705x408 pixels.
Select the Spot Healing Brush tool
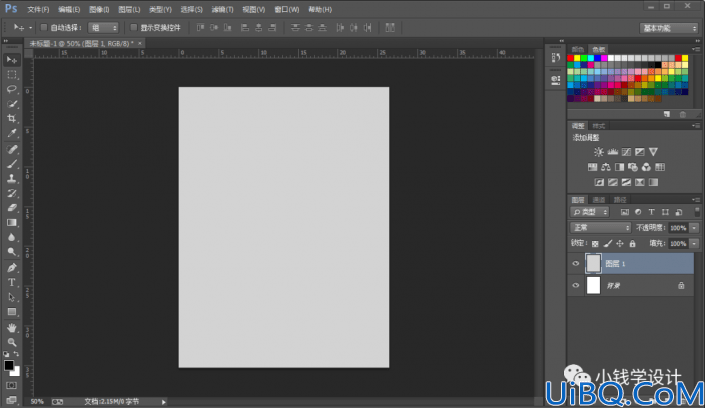tap(12, 149)
